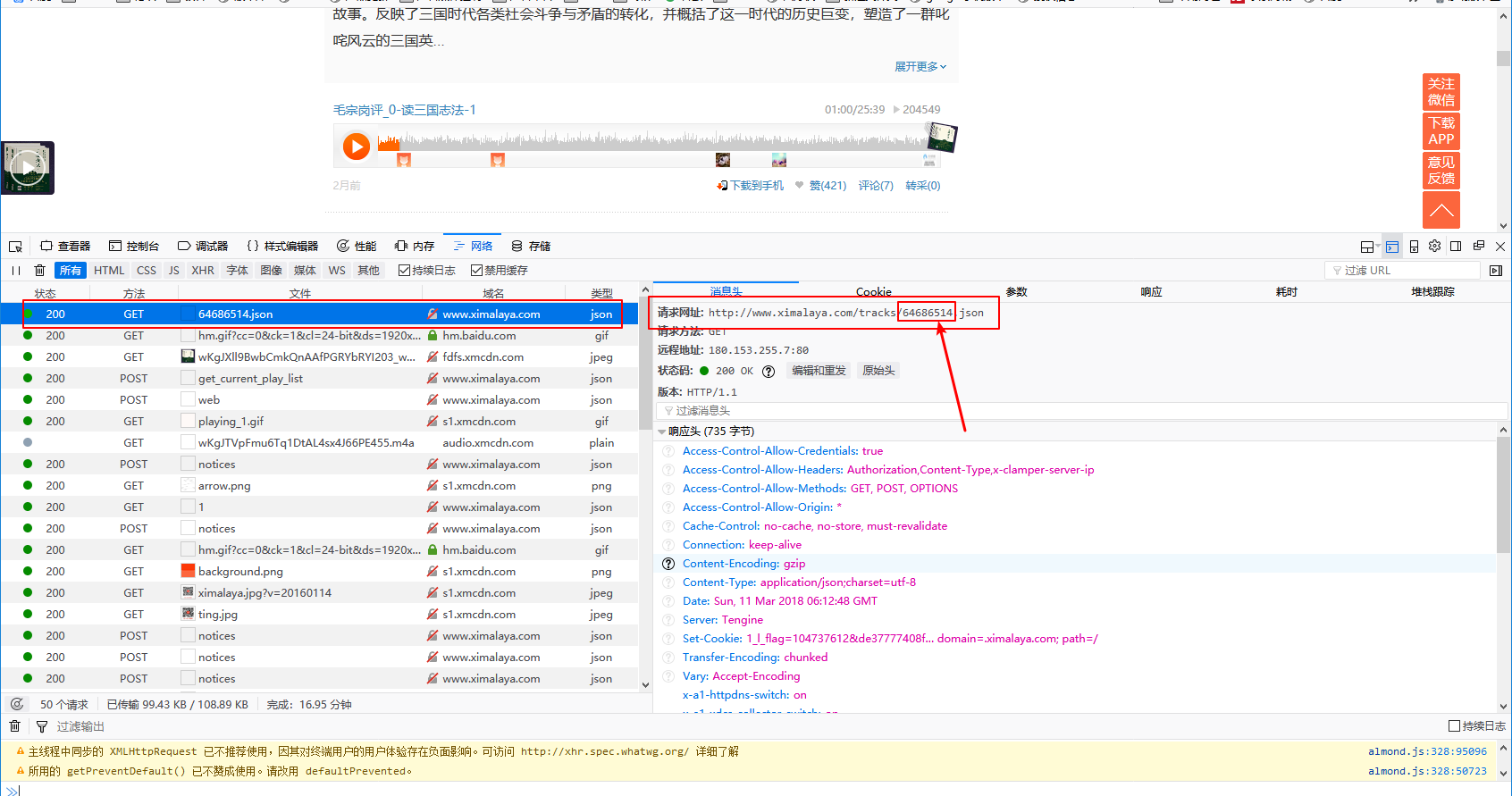The image size is (1512, 796).
Task: Click the 关注微信 side button
Action: pos(1441,92)
